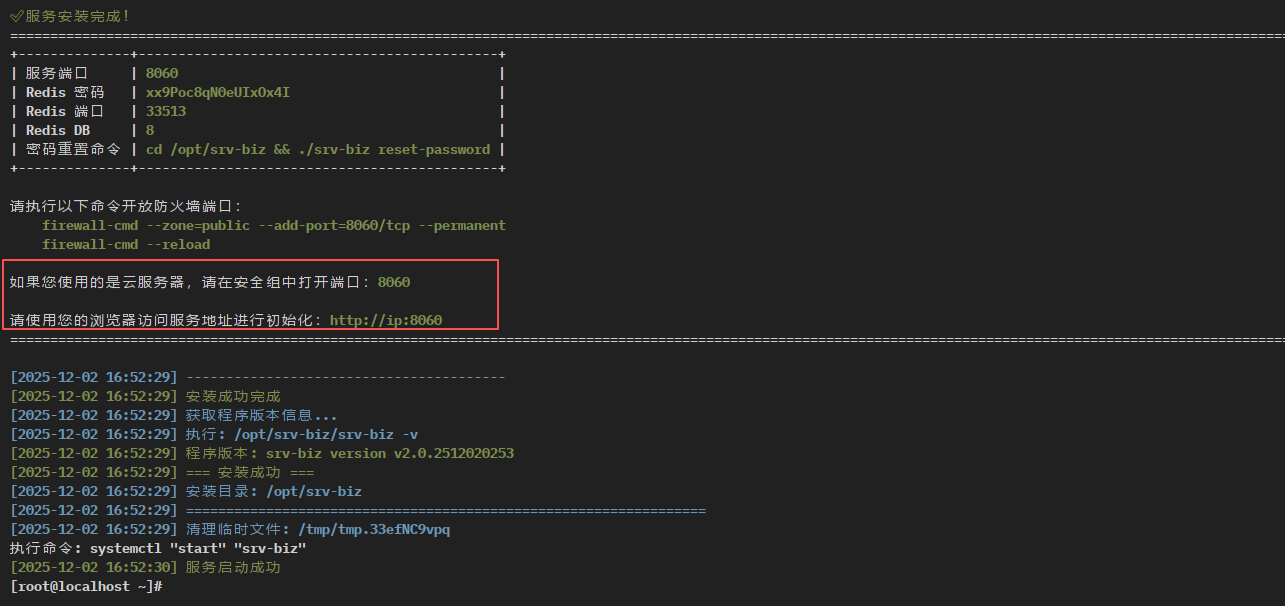
Task: Click the Redis DB value 8
Action: point(150,131)
